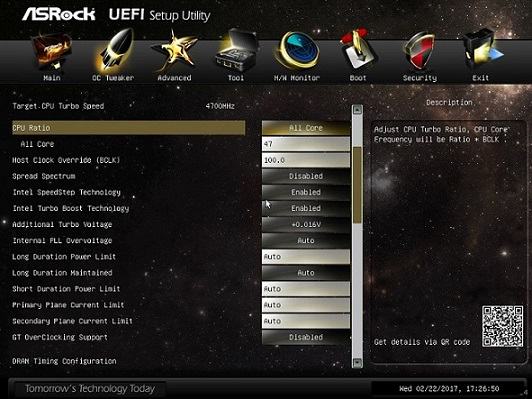Switch to the Security tab label

pos(420,78)
